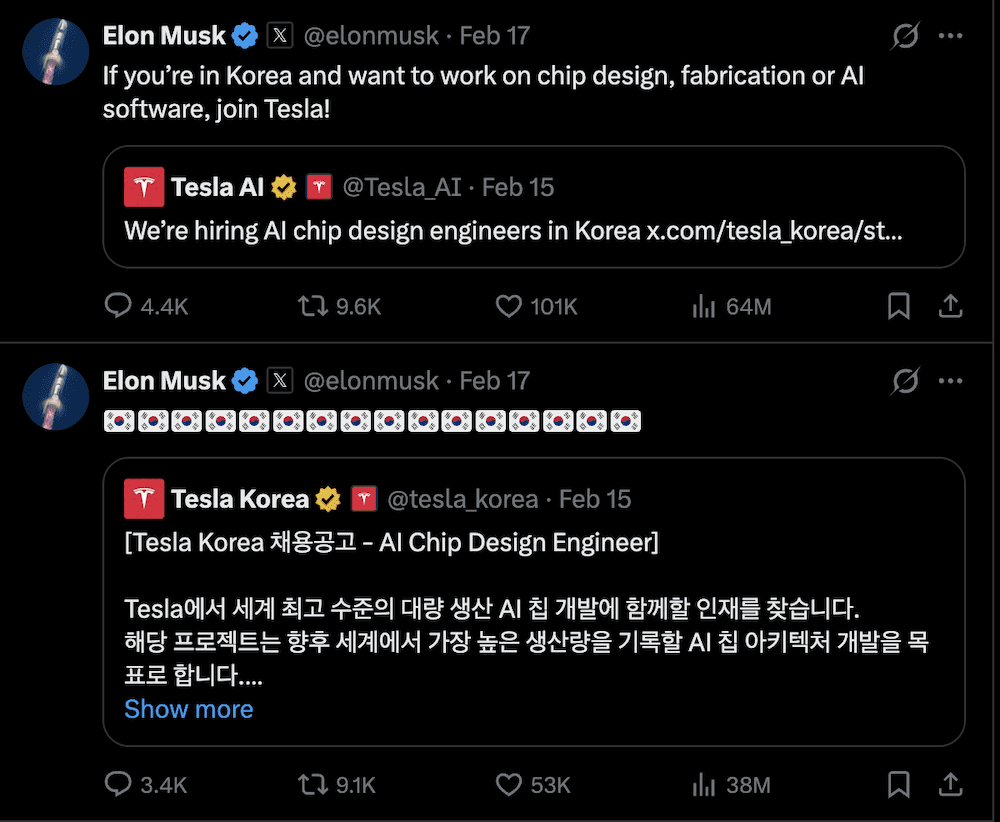Like the tweet showing 101K likes

509,307
